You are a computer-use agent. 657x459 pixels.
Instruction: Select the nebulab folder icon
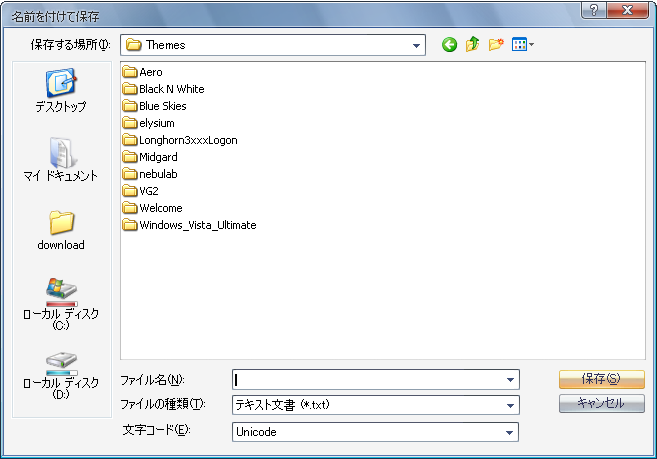tap(130, 174)
